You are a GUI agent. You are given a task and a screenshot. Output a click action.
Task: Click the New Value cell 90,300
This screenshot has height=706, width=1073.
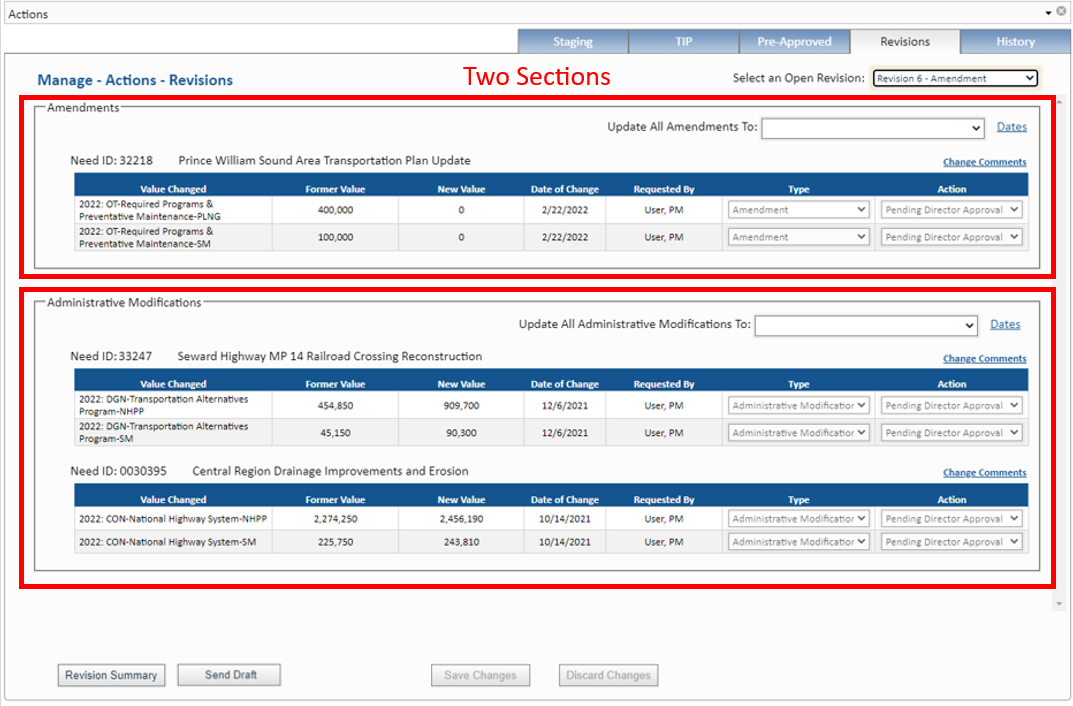[461, 433]
